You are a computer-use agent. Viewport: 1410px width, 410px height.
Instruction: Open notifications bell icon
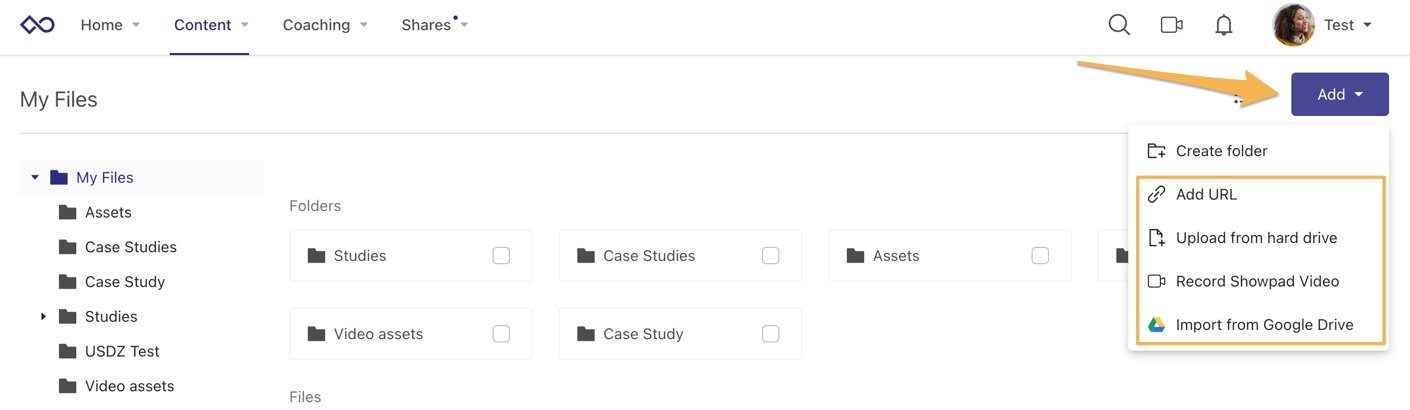pyautogui.click(x=1223, y=25)
